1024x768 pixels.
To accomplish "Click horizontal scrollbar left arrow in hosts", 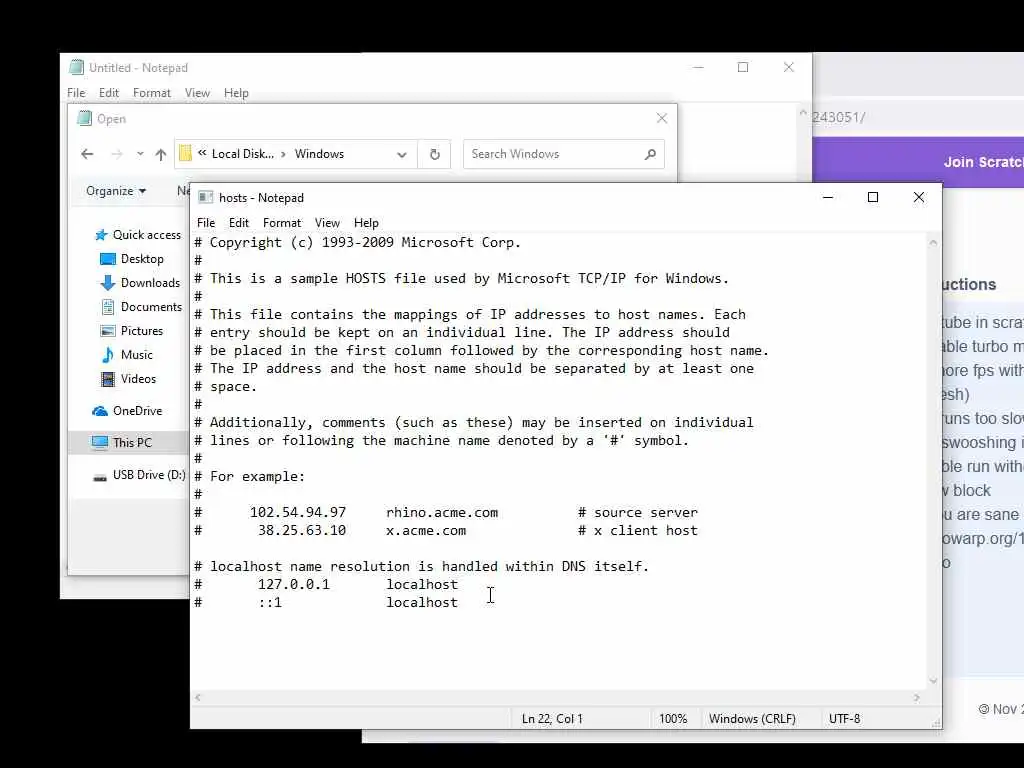I will click(198, 697).
